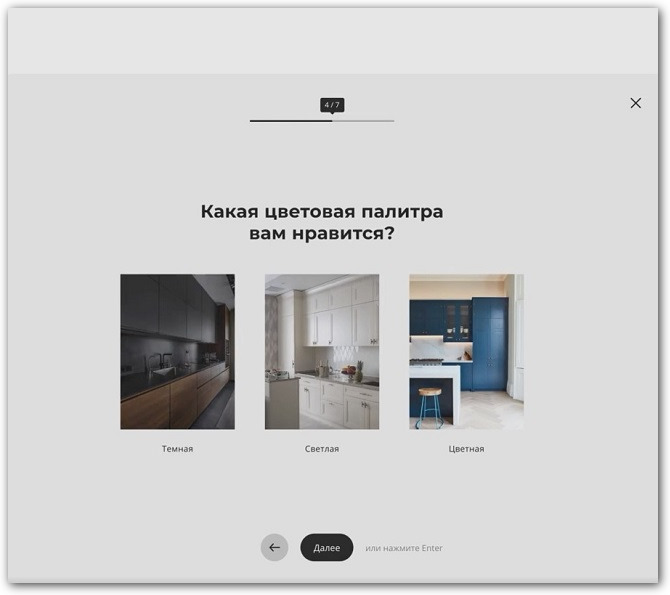Click the 4 / 7 step indicator badge

[332, 104]
